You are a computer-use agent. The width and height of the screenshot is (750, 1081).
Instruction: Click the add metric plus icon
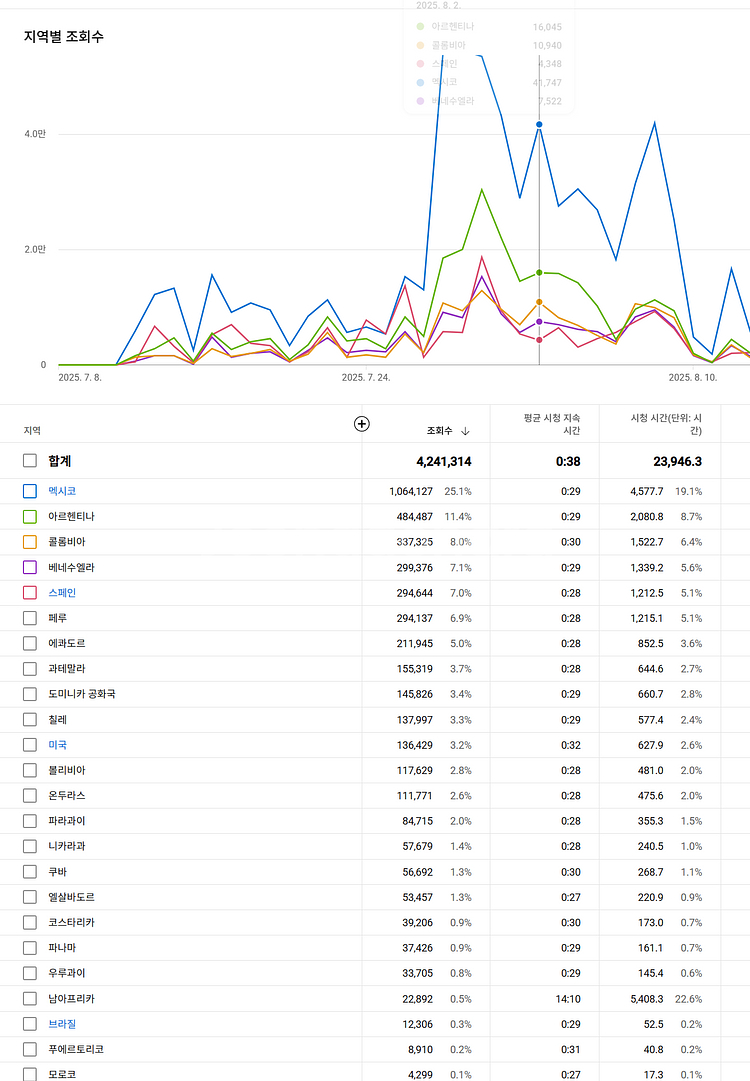click(x=362, y=423)
